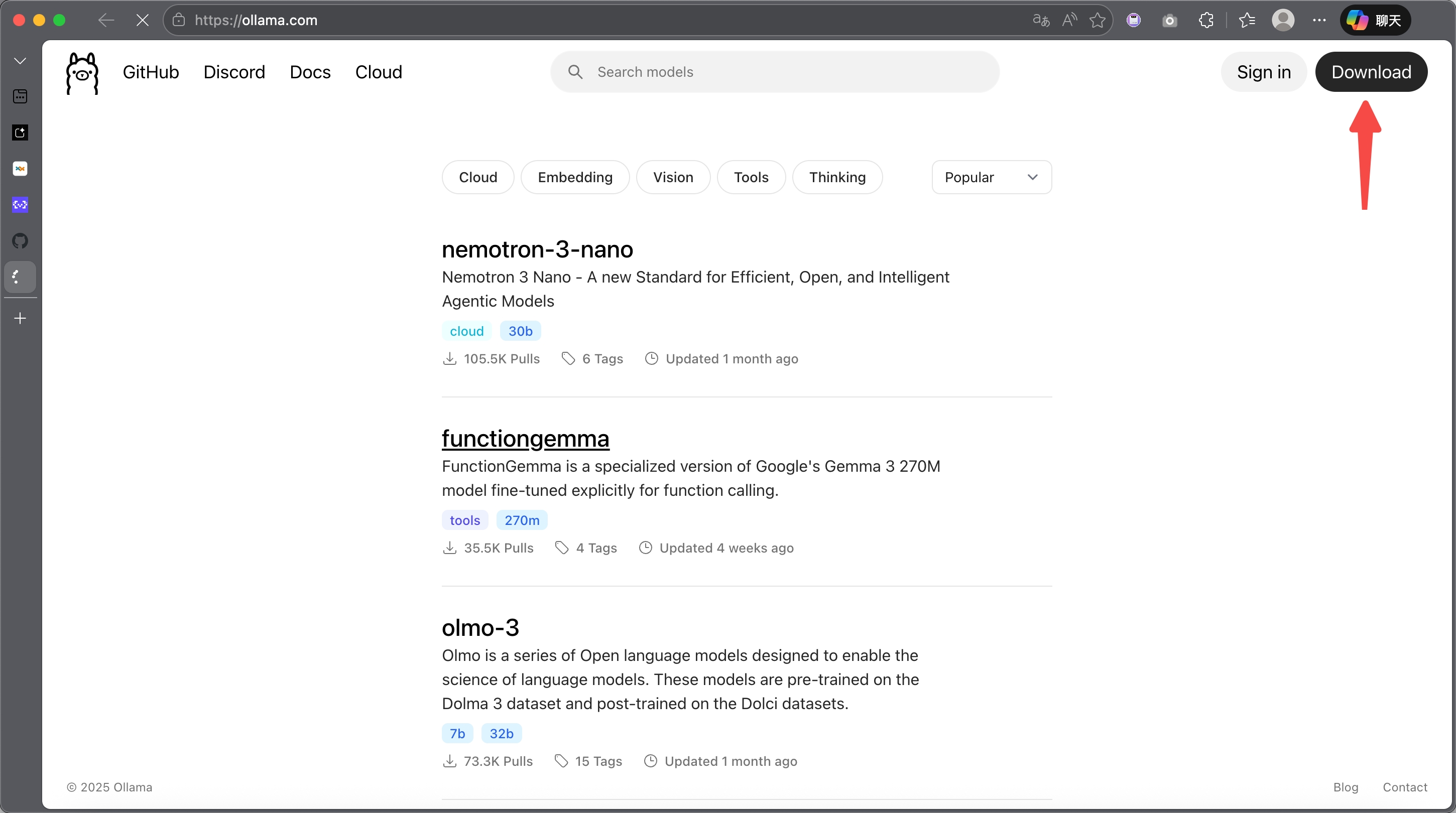
Task: Click the 32b size tag under olmo-3
Action: (502, 733)
